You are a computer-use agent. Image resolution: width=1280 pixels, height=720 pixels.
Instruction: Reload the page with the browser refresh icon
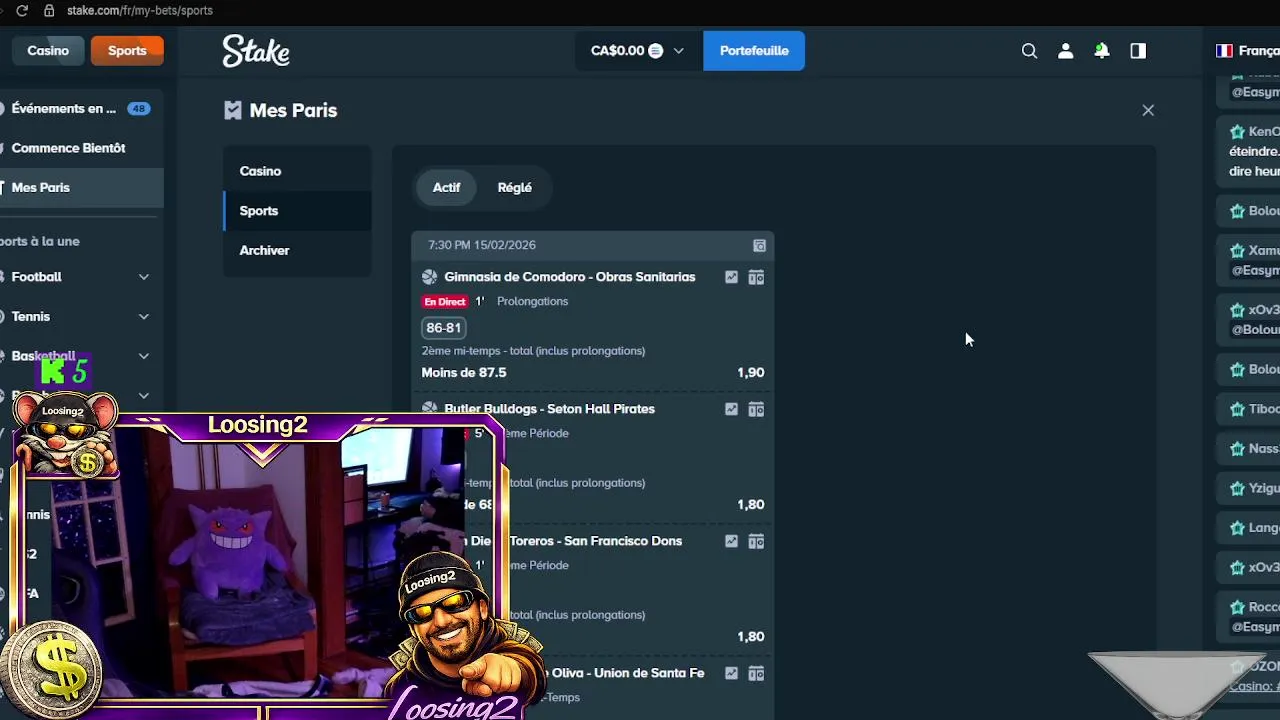pyautogui.click(x=22, y=10)
